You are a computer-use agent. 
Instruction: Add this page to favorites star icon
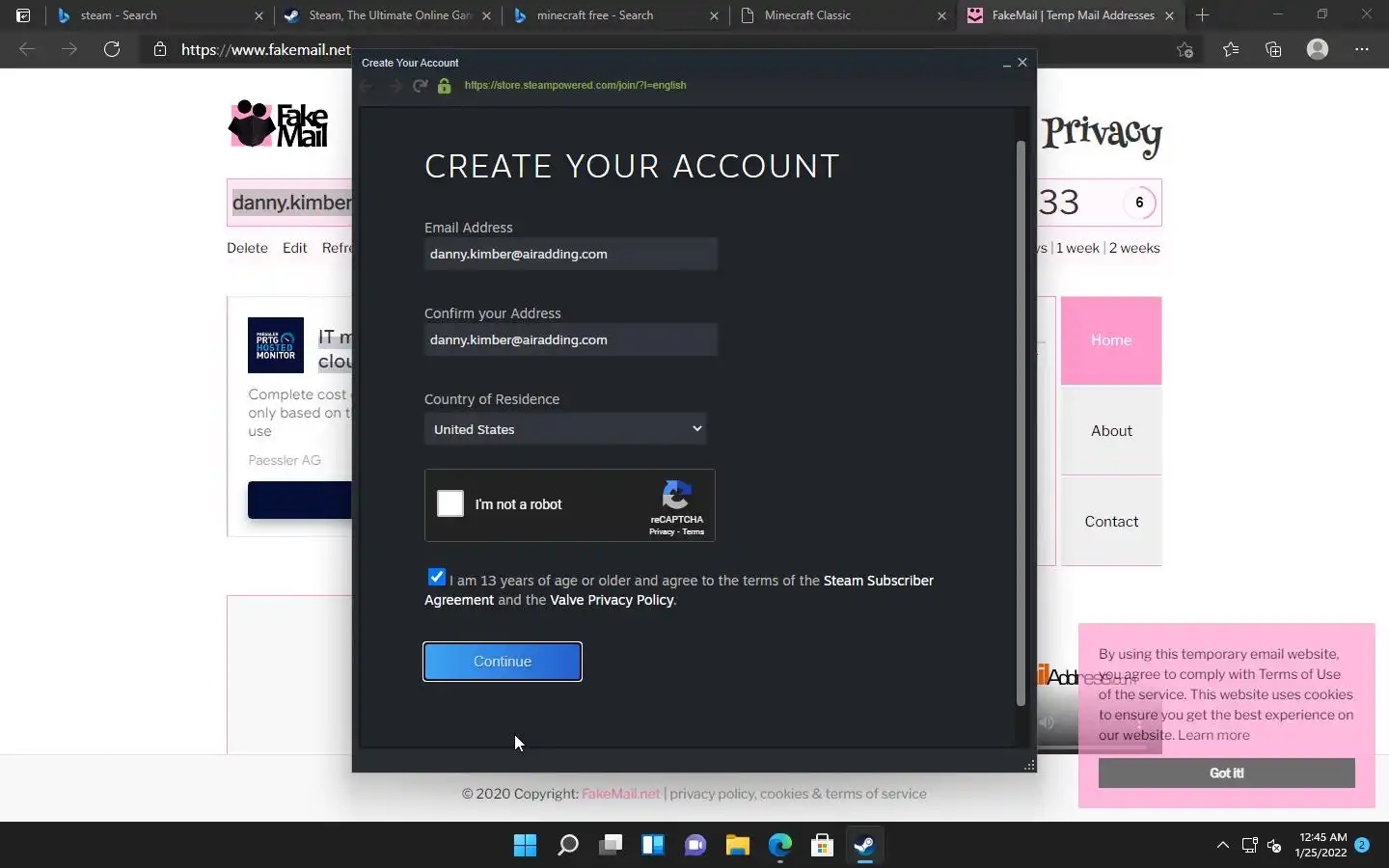click(1185, 49)
